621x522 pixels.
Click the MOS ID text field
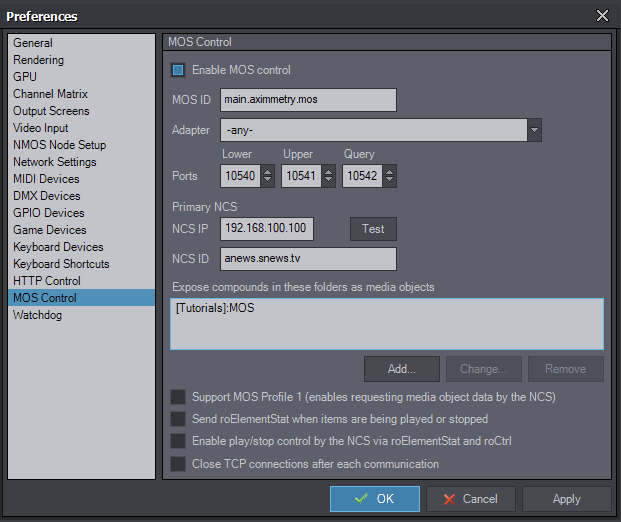(x=308, y=100)
